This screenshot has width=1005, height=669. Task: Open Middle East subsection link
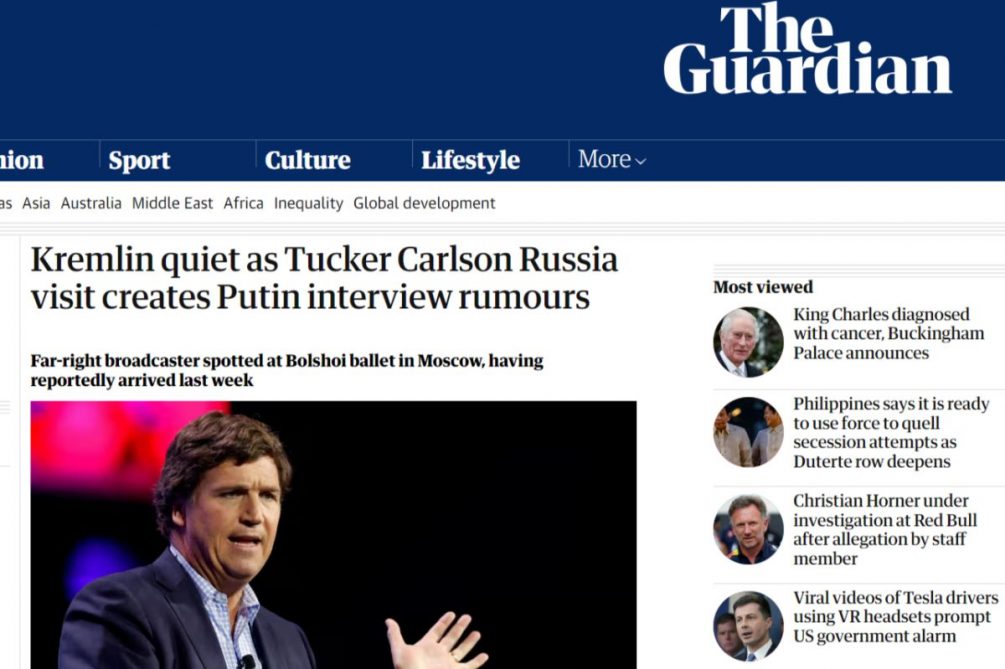click(172, 203)
